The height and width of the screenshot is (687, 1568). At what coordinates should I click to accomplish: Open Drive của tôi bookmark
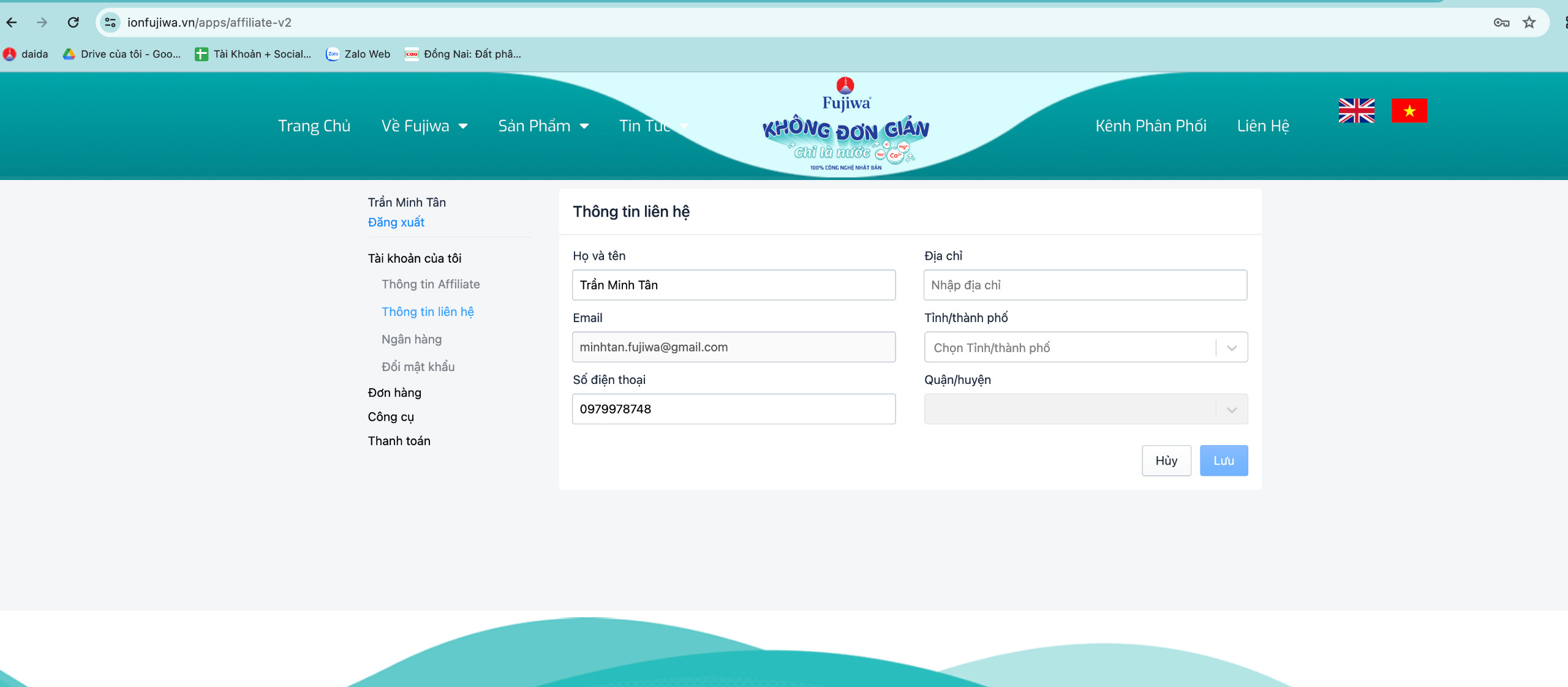[x=122, y=54]
